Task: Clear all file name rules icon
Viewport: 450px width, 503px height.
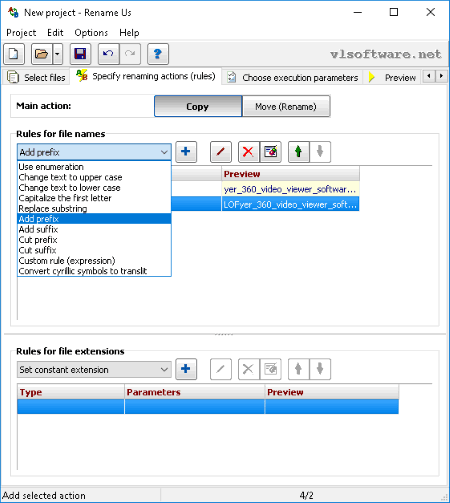Action: point(271,152)
